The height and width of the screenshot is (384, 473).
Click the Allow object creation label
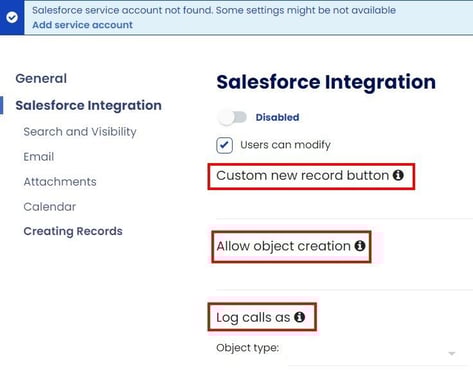coord(283,246)
